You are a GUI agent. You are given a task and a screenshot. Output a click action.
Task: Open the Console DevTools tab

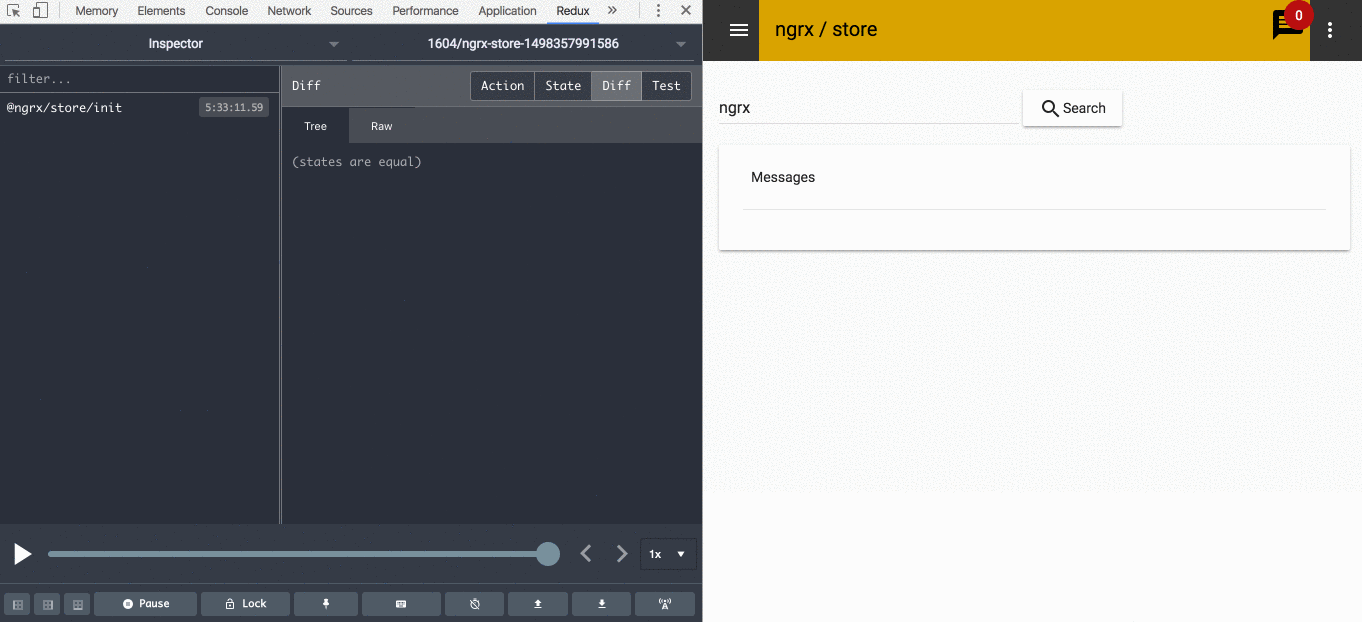[x=227, y=11]
